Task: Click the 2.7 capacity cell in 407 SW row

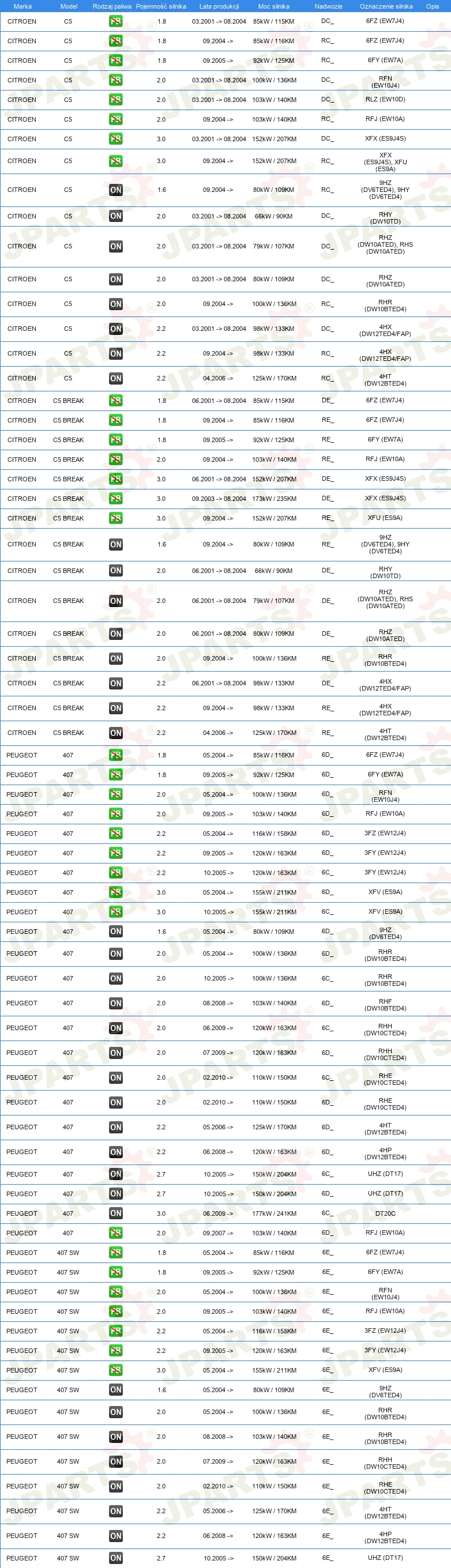Action: [161, 1558]
